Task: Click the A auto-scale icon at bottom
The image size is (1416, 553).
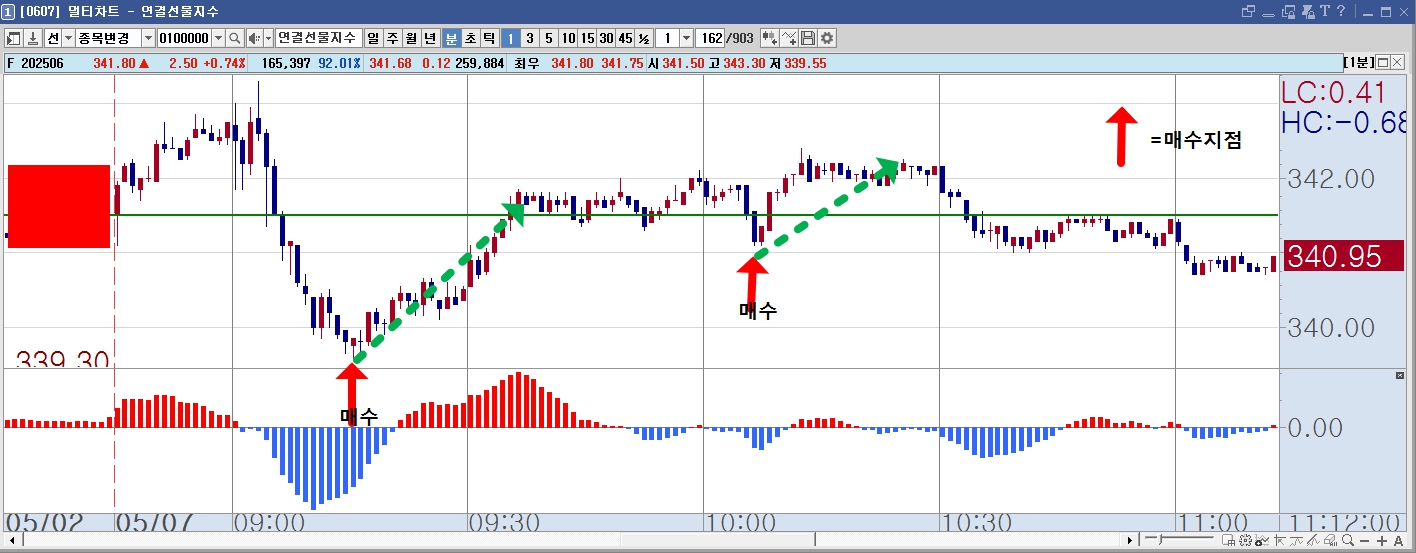Action: pos(1399,540)
